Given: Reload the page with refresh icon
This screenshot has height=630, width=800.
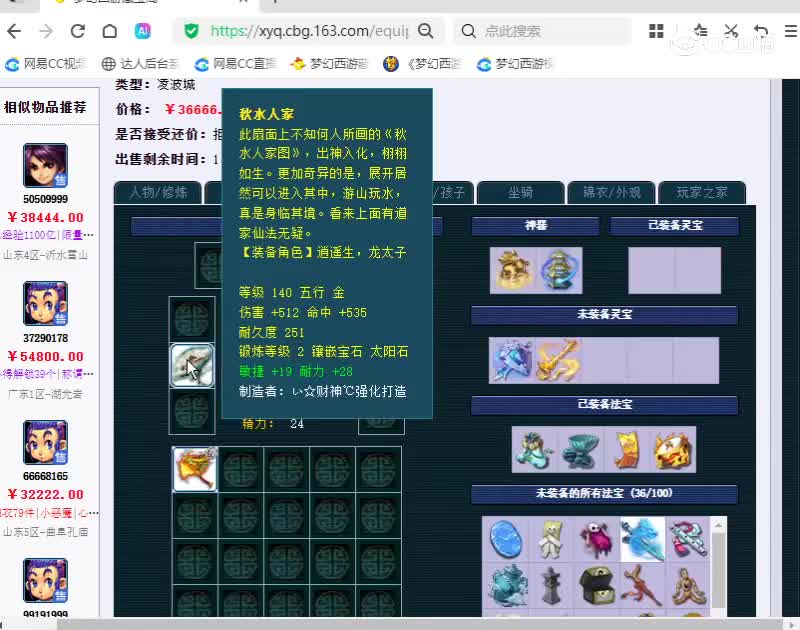Looking at the screenshot, I should click(78, 31).
